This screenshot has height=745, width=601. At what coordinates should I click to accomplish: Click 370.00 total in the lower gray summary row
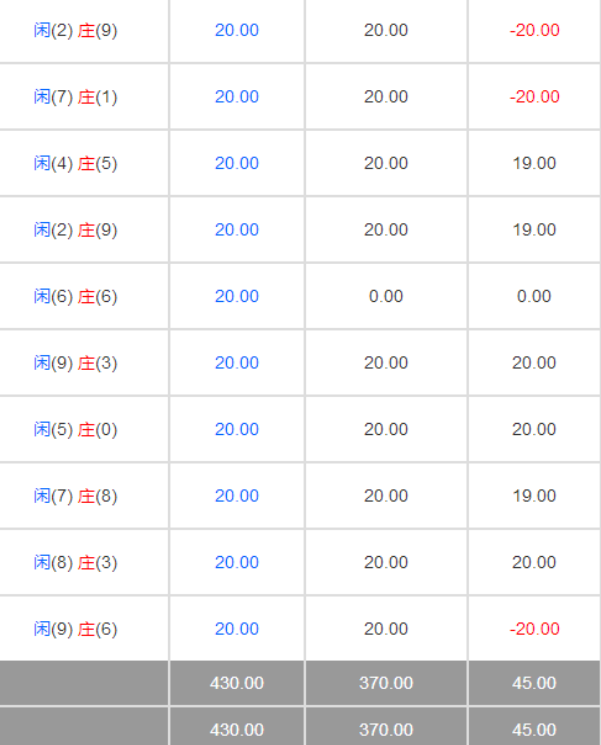pyautogui.click(x=386, y=729)
